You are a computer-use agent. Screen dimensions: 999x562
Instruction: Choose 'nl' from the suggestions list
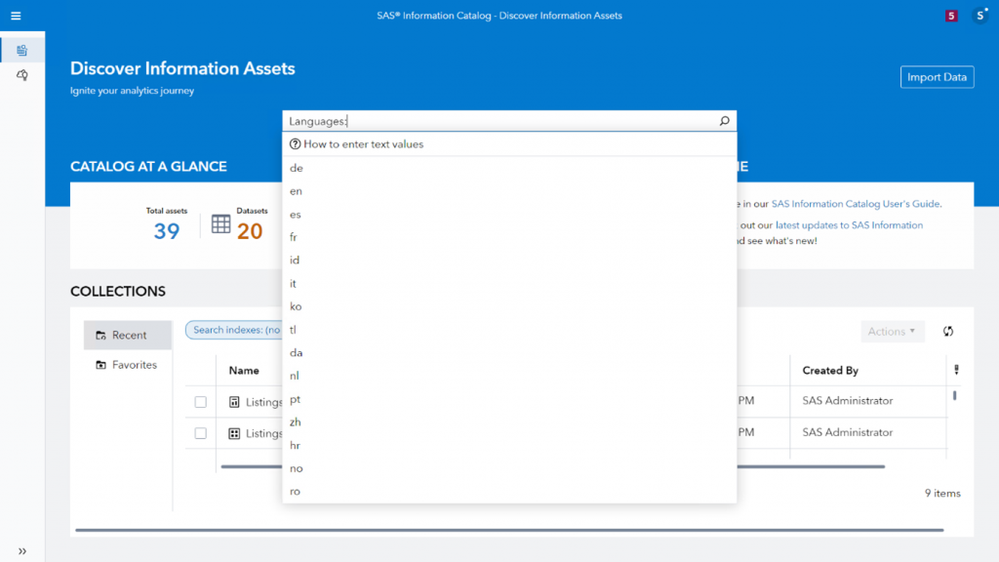(x=510, y=376)
